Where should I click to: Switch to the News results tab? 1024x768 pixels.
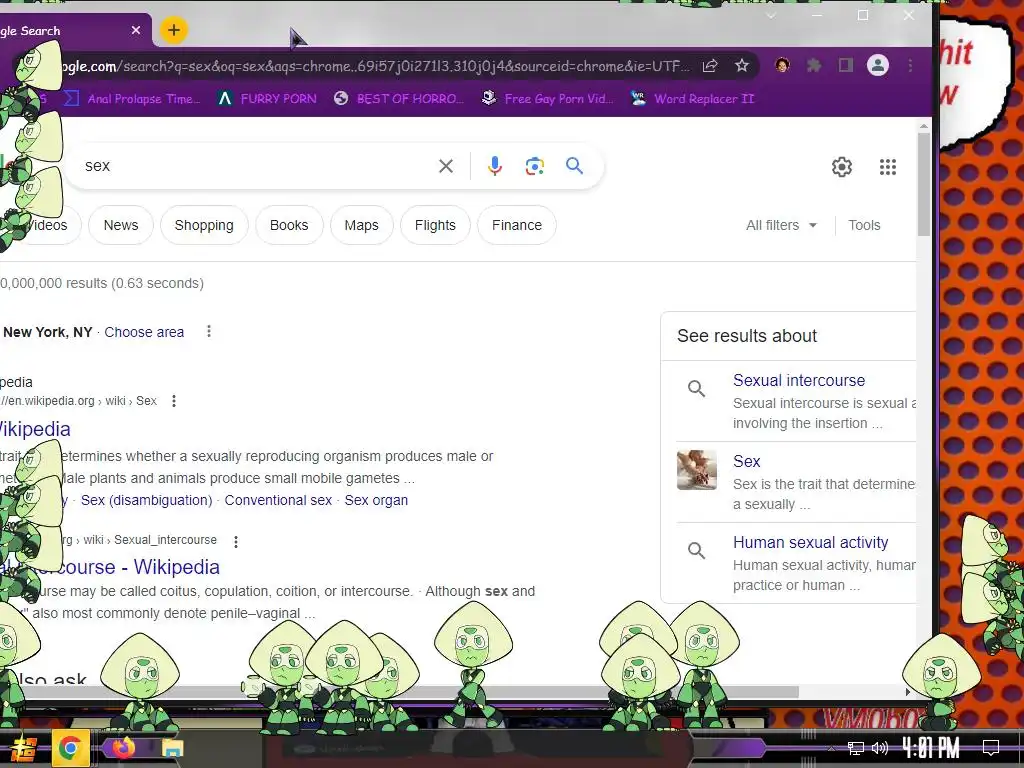click(121, 225)
